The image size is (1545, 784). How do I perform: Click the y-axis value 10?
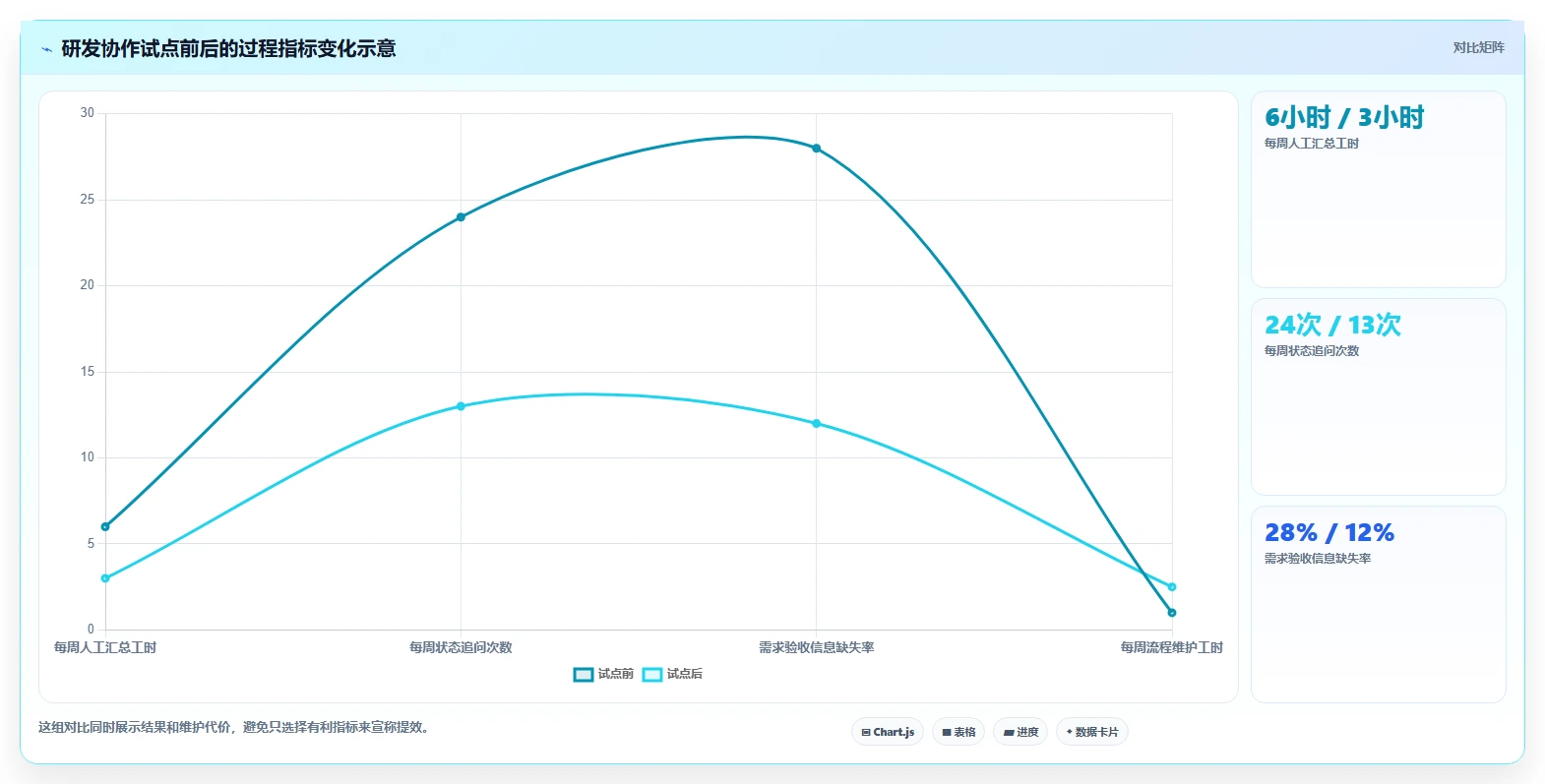coord(88,457)
